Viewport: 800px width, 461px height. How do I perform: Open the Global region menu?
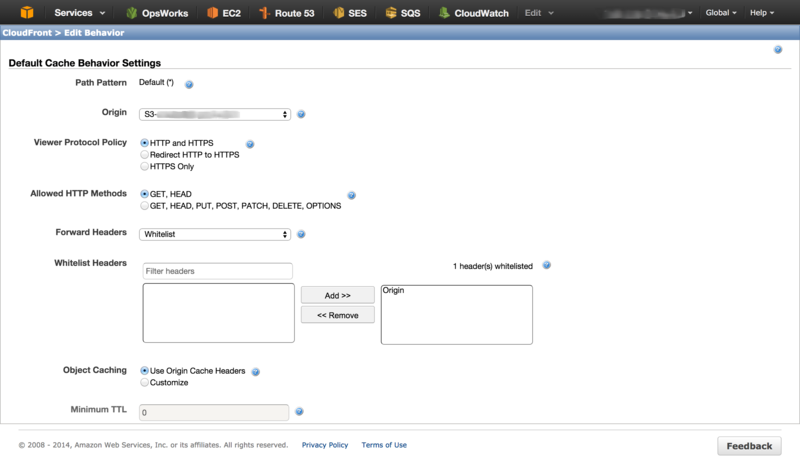point(720,13)
